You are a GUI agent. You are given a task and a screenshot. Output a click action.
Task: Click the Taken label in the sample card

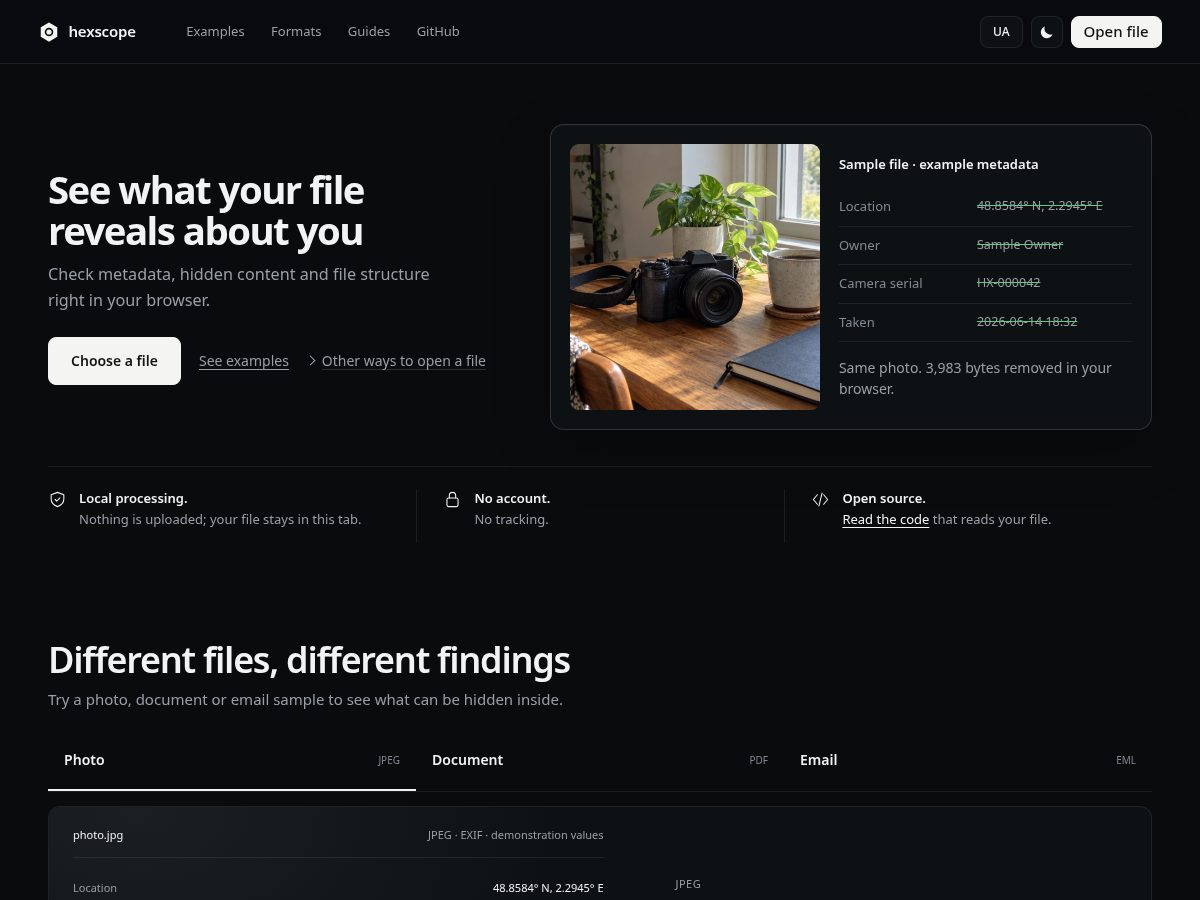pos(857,323)
